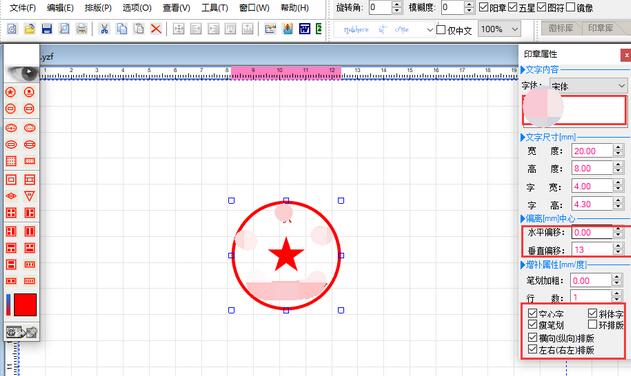Open the 帮助(H) menu

[295, 8]
